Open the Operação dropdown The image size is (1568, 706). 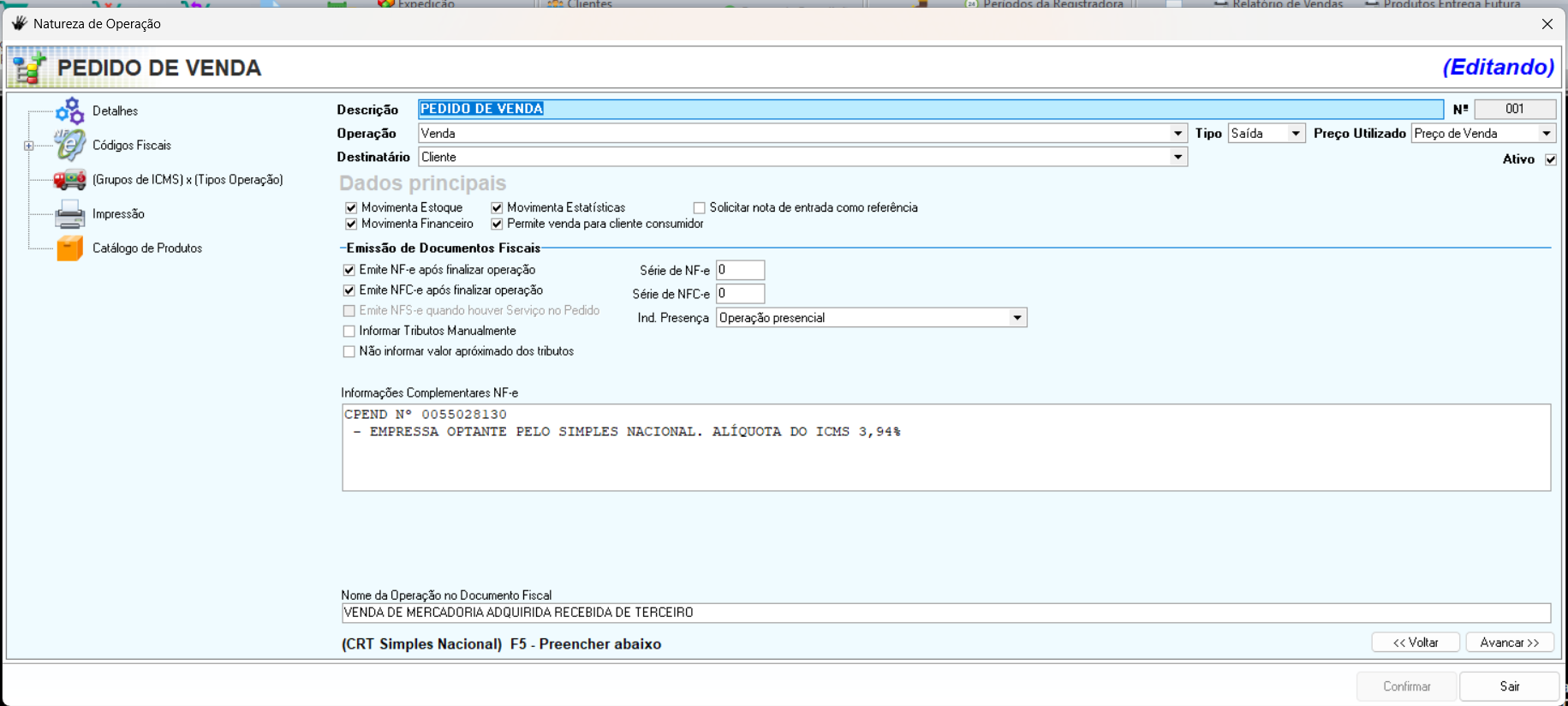(x=1177, y=134)
